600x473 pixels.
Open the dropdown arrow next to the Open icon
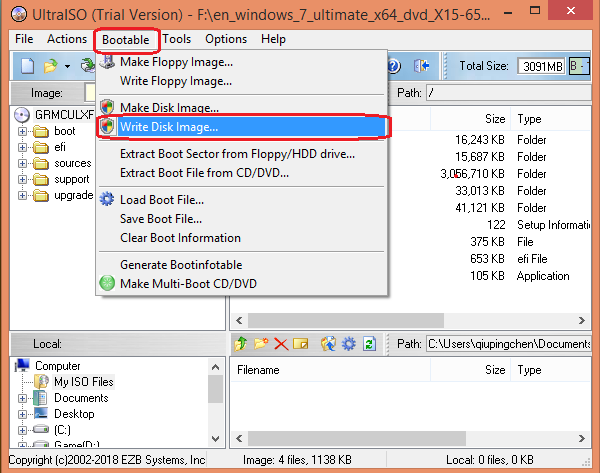(x=67, y=67)
